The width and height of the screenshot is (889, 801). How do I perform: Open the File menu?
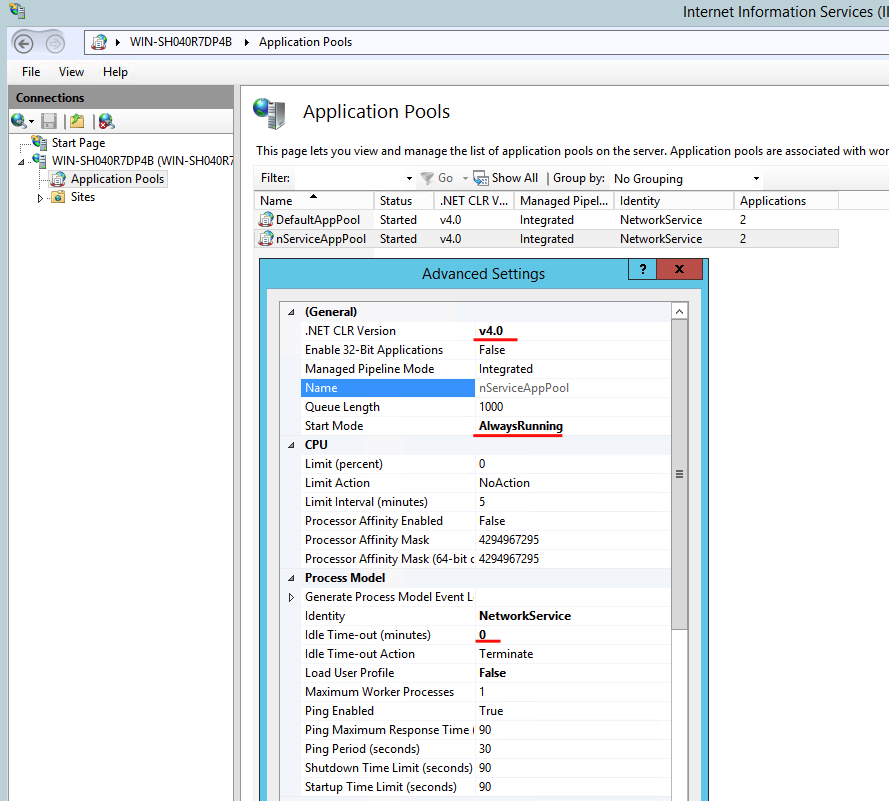tap(31, 72)
